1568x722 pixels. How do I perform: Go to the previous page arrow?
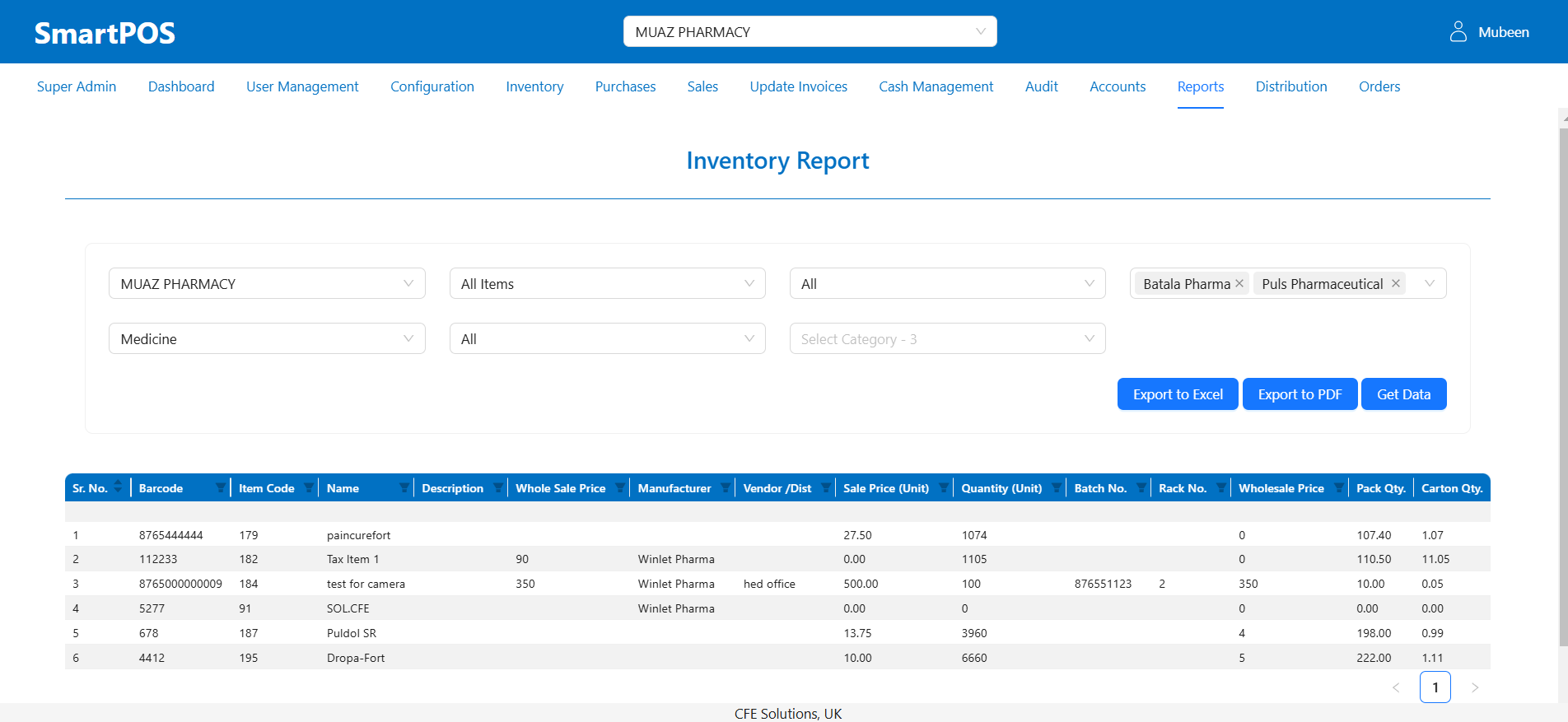click(x=1396, y=687)
